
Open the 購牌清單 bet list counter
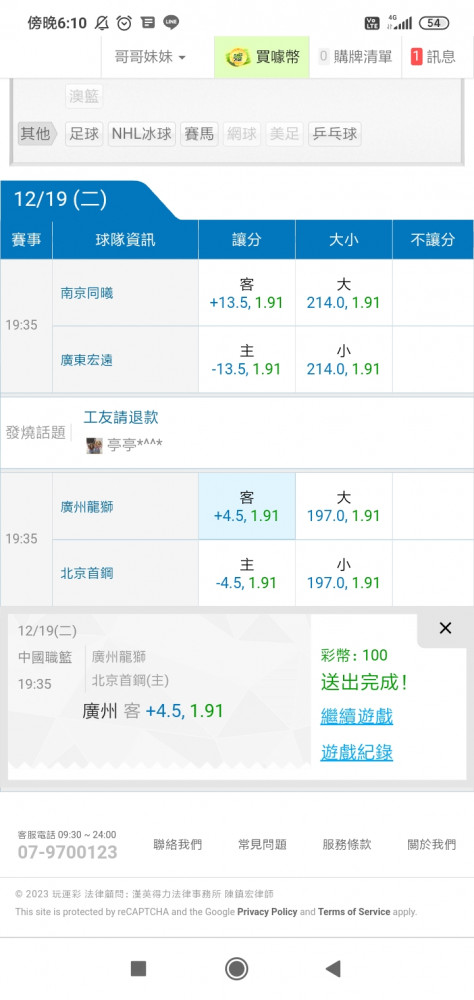point(355,57)
